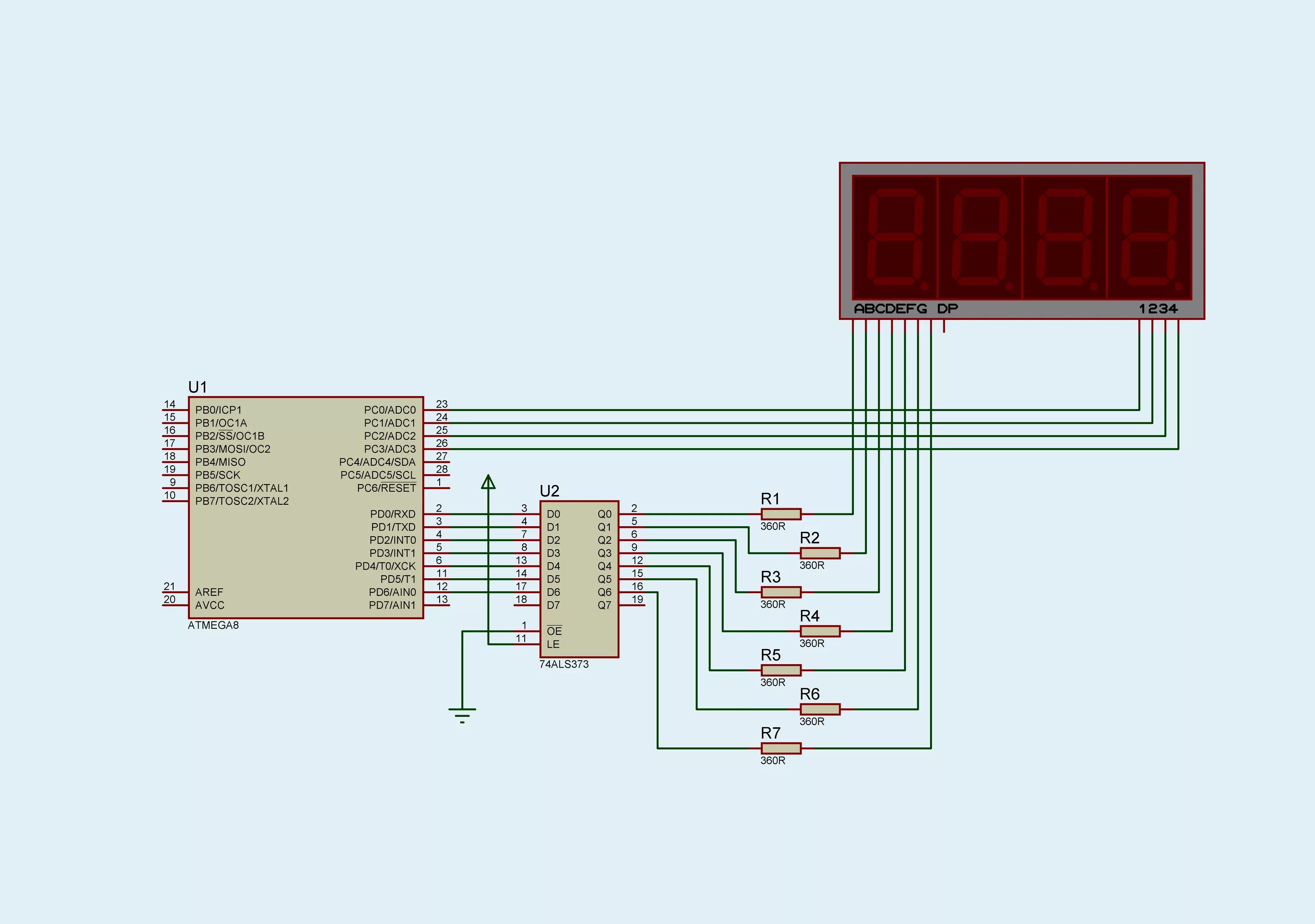This screenshot has height=924, width=1315.
Task: Click the PB1/OC1A pin label
Action: (221, 423)
